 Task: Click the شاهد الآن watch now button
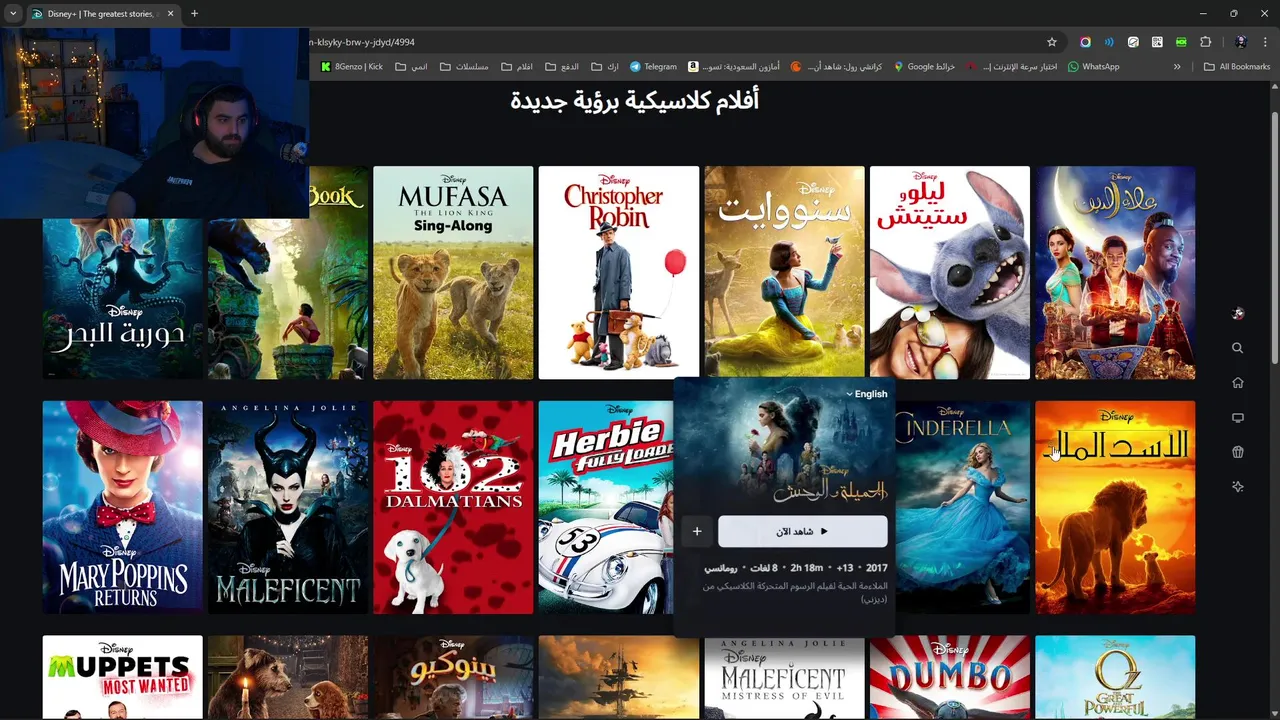click(x=802, y=531)
